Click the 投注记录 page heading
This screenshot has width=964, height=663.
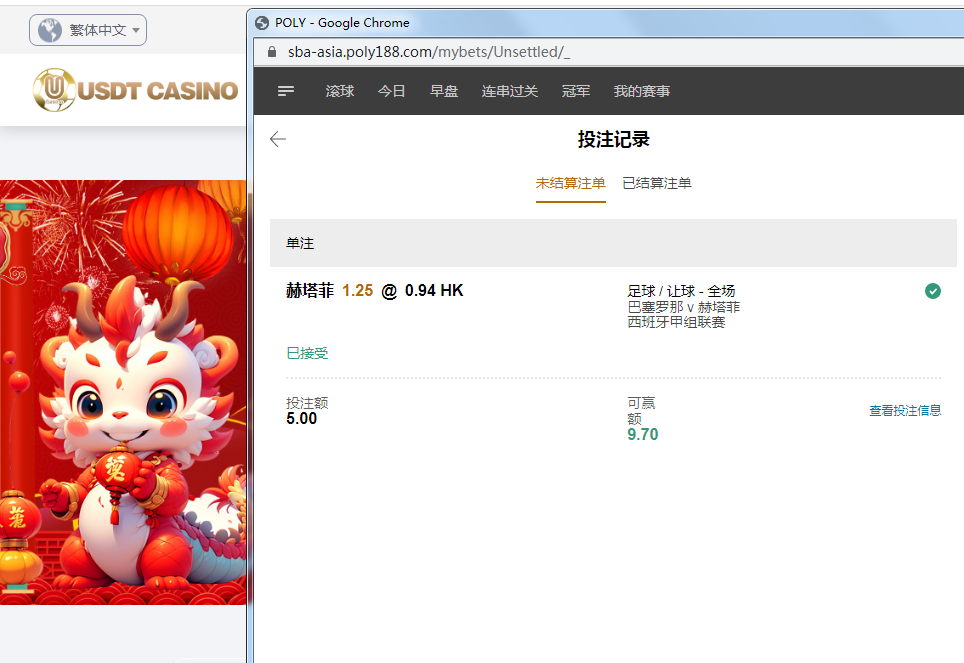click(x=614, y=140)
